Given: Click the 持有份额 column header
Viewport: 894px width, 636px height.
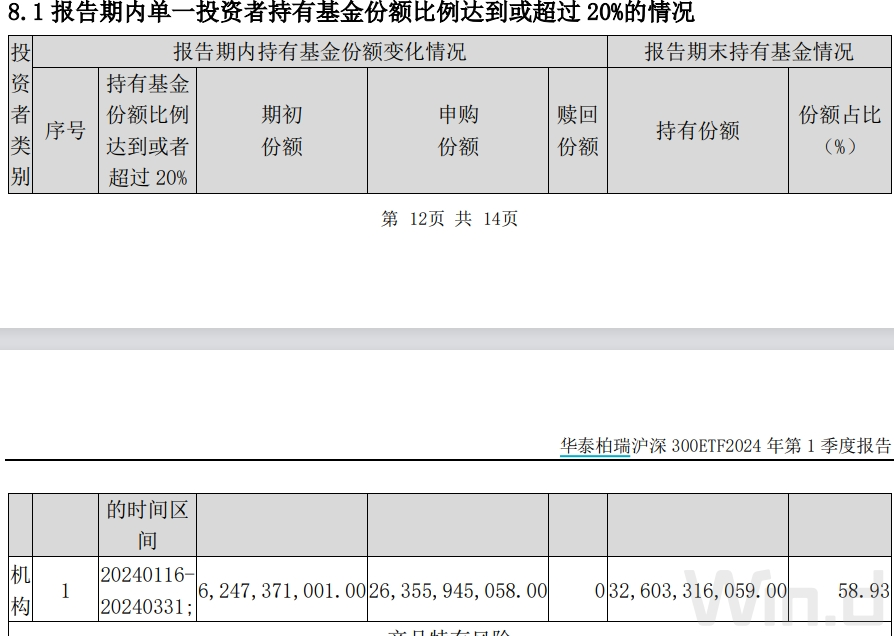Looking at the screenshot, I should (x=698, y=131).
